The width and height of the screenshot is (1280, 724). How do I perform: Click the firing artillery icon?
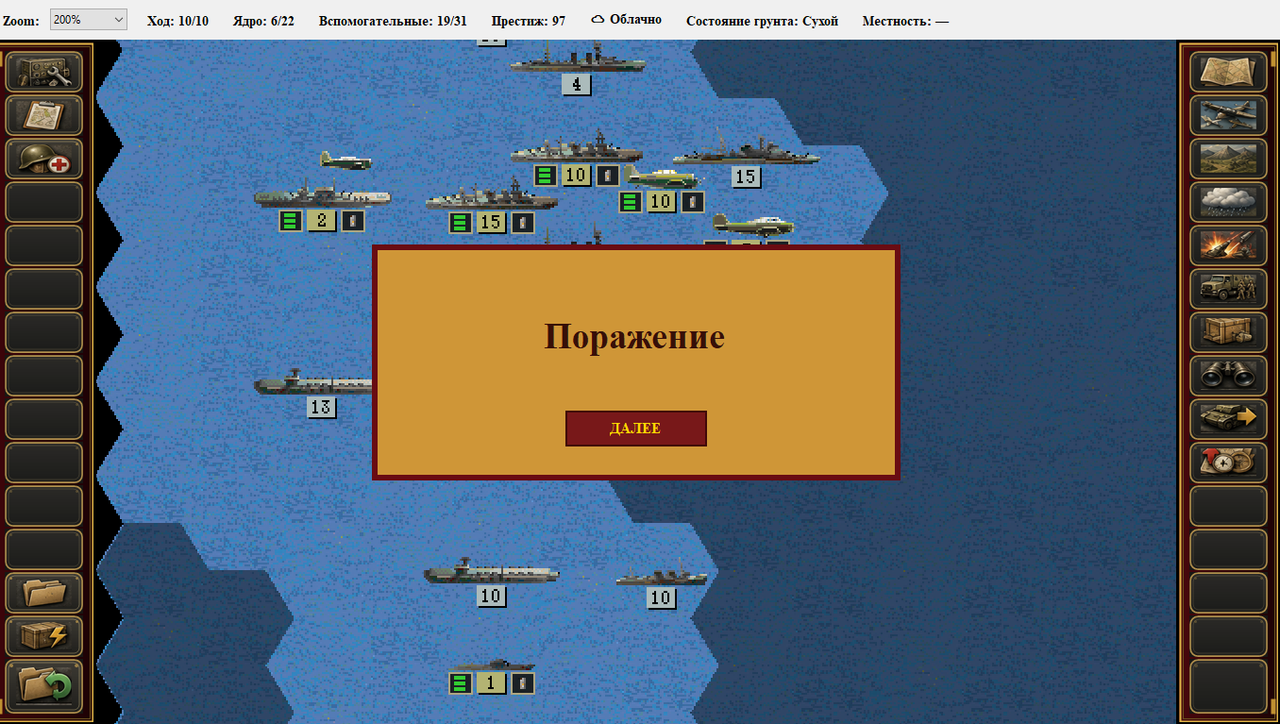[1228, 246]
